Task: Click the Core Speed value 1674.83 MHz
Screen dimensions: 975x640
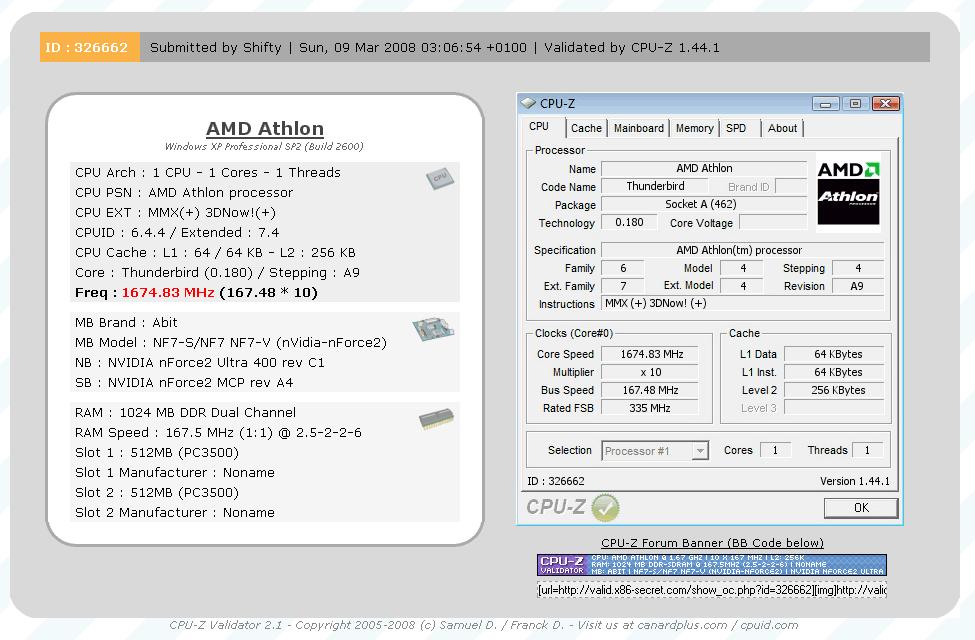Action: [651, 354]
